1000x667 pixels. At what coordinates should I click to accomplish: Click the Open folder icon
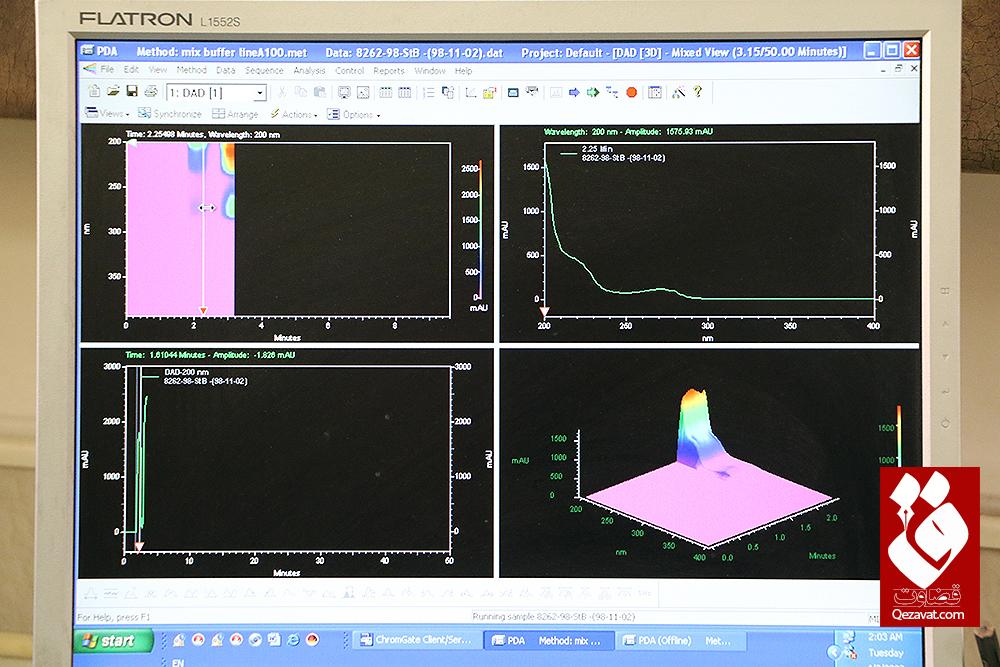[112, 92]
